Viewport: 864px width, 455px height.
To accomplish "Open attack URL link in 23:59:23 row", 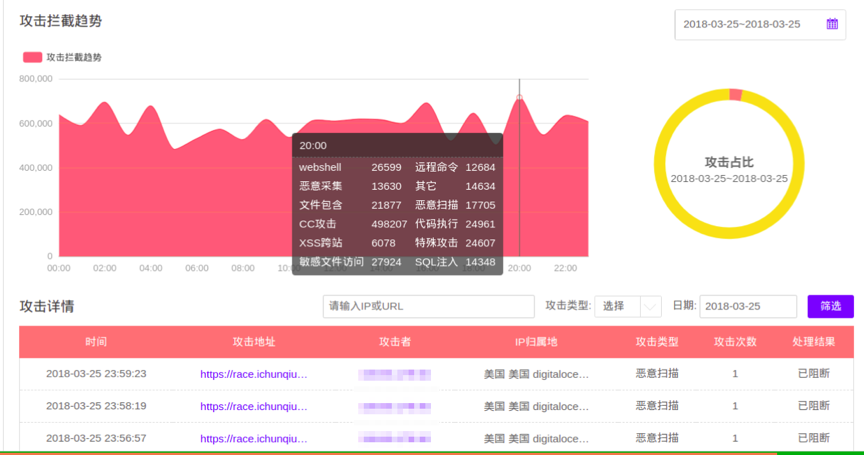I will tap(254, 374).
